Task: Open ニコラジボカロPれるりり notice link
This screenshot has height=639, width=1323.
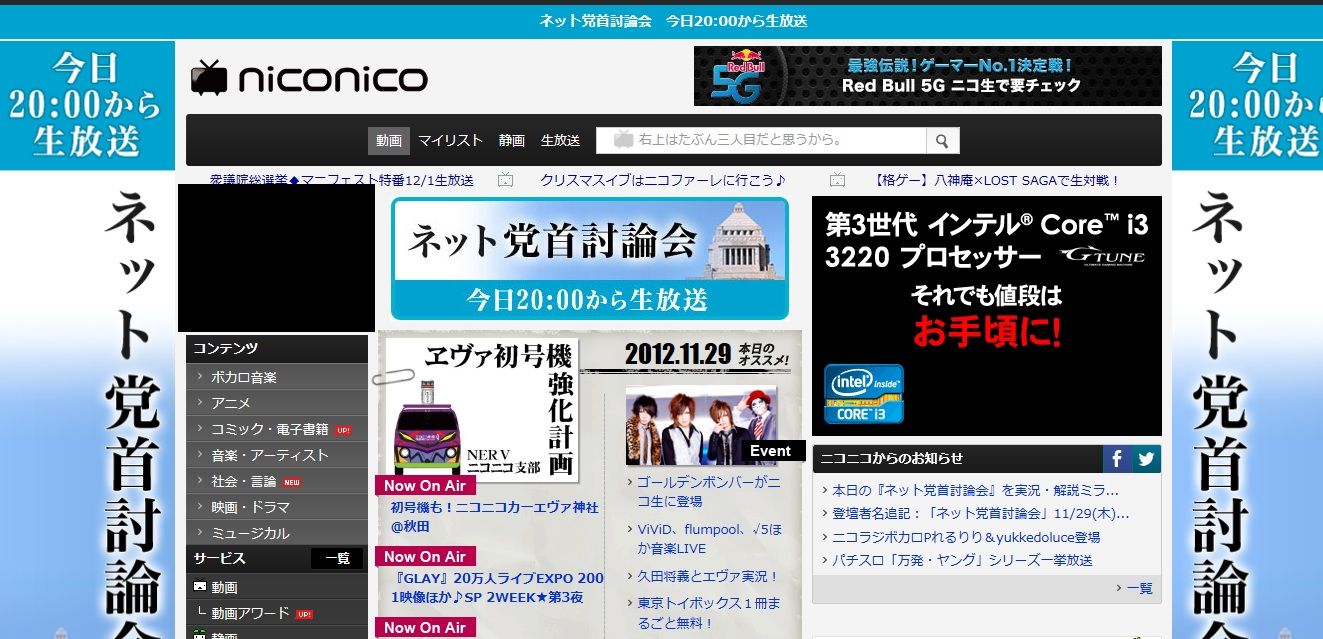Action: click(966, 537)
